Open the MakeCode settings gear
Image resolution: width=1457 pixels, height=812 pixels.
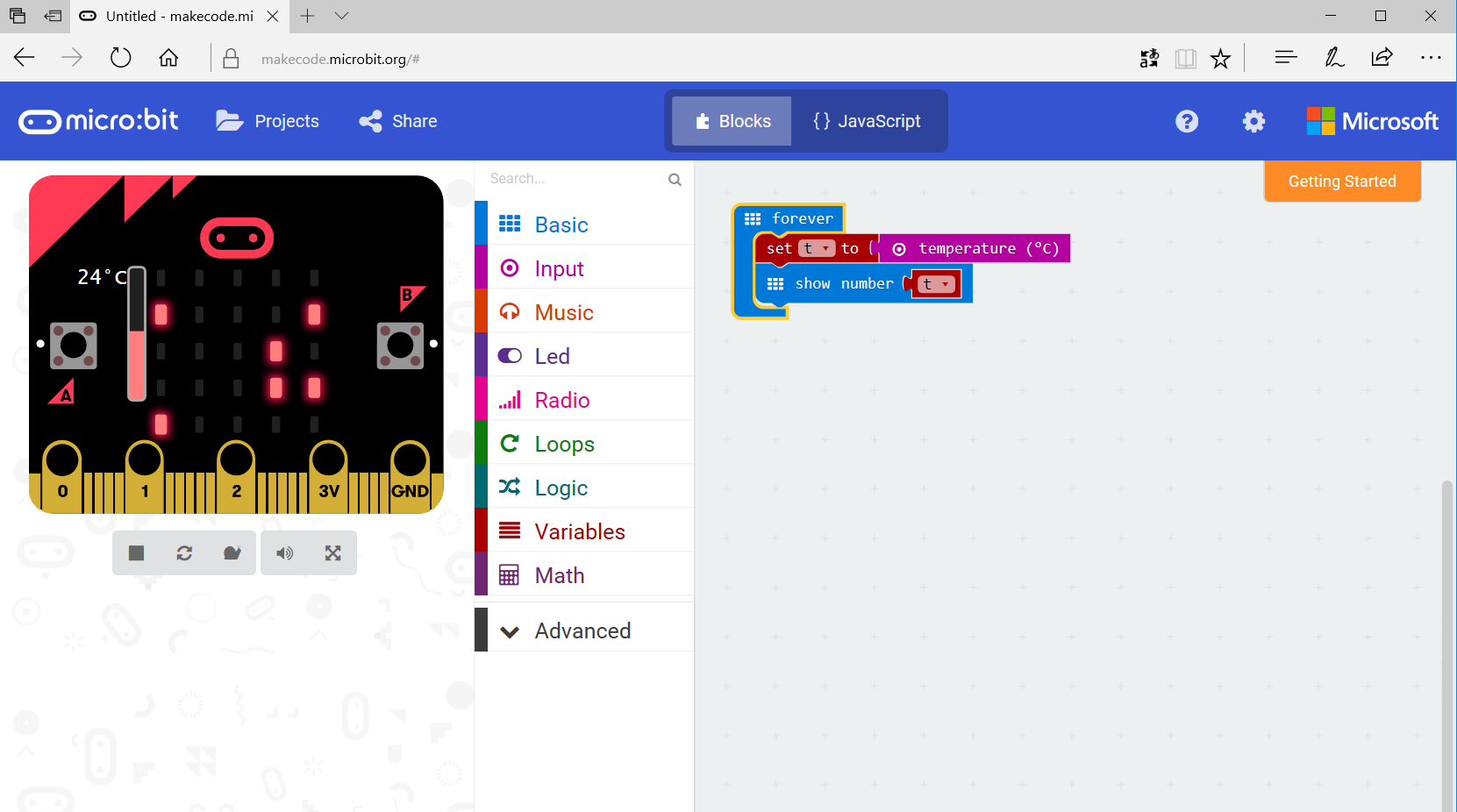(1253, 121)
